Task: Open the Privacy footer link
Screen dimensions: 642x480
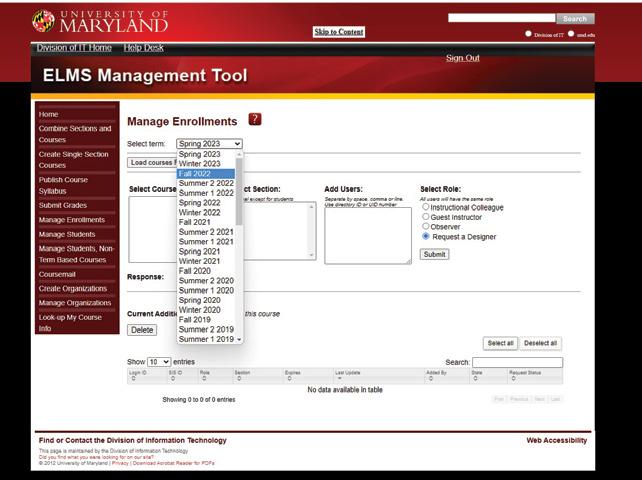Action: click(x=120, y=463)
